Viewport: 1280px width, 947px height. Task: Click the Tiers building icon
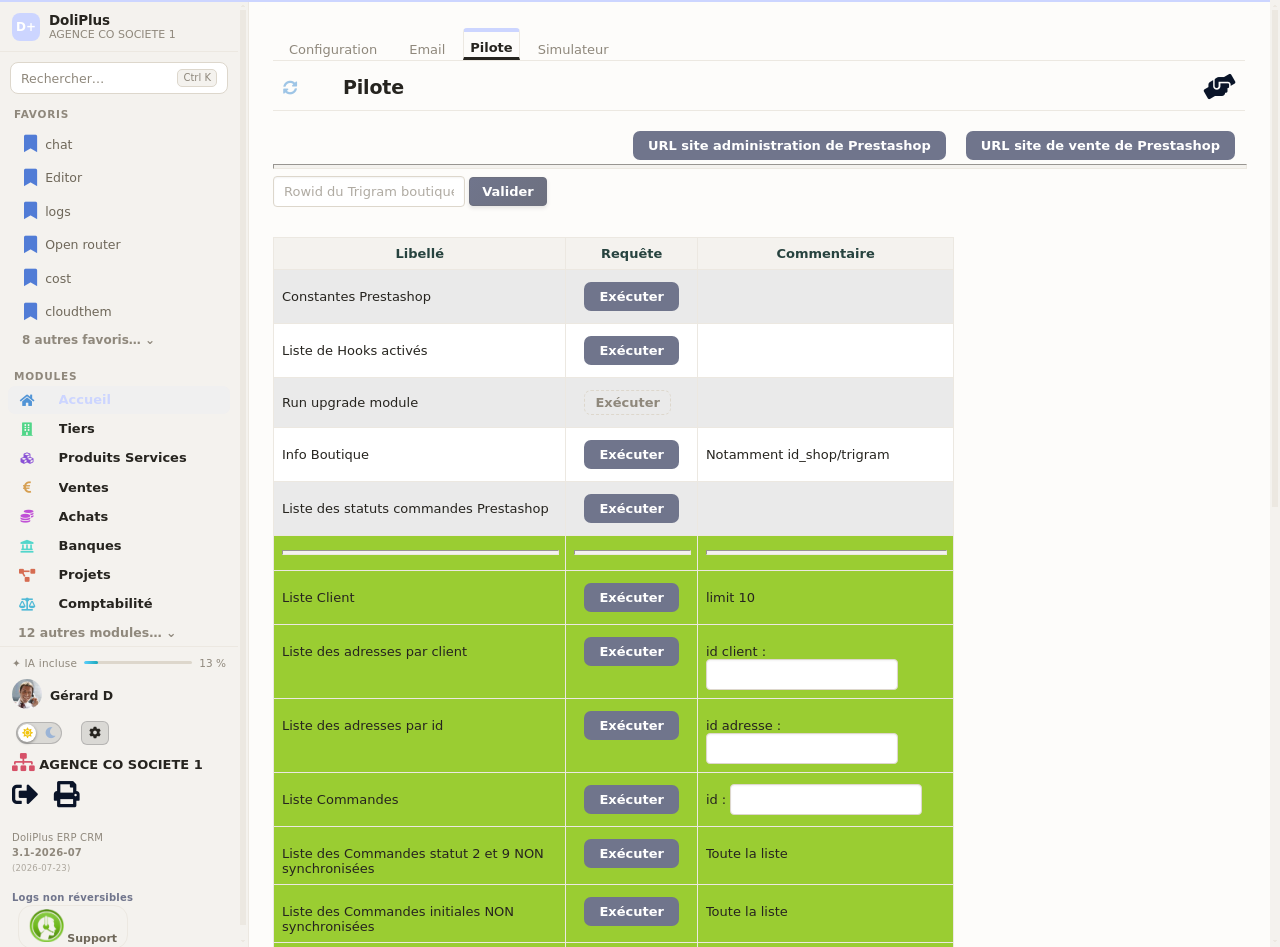pyautogui.click(x=27, y=429)
